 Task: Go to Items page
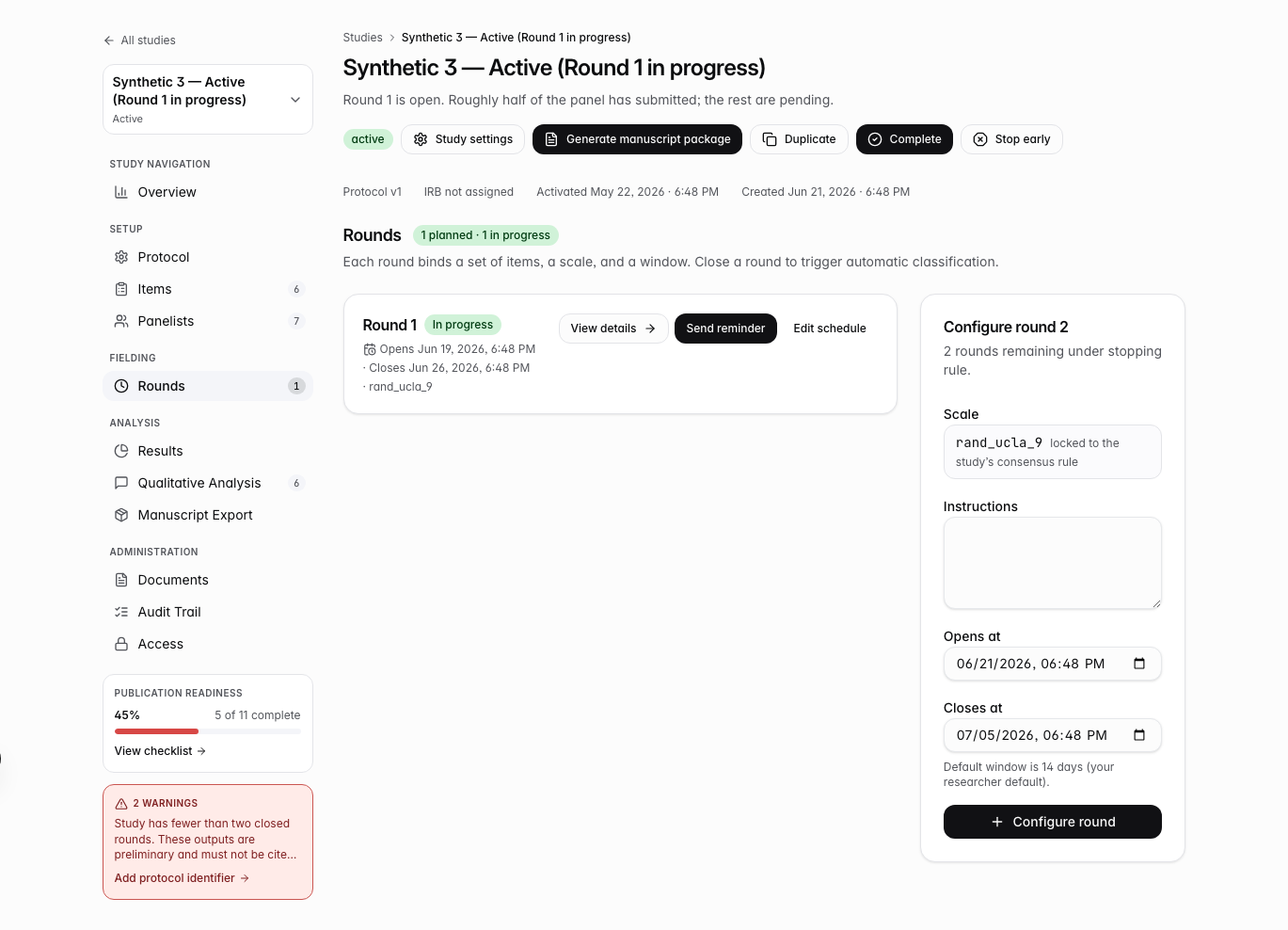click(x=208, y=289)
